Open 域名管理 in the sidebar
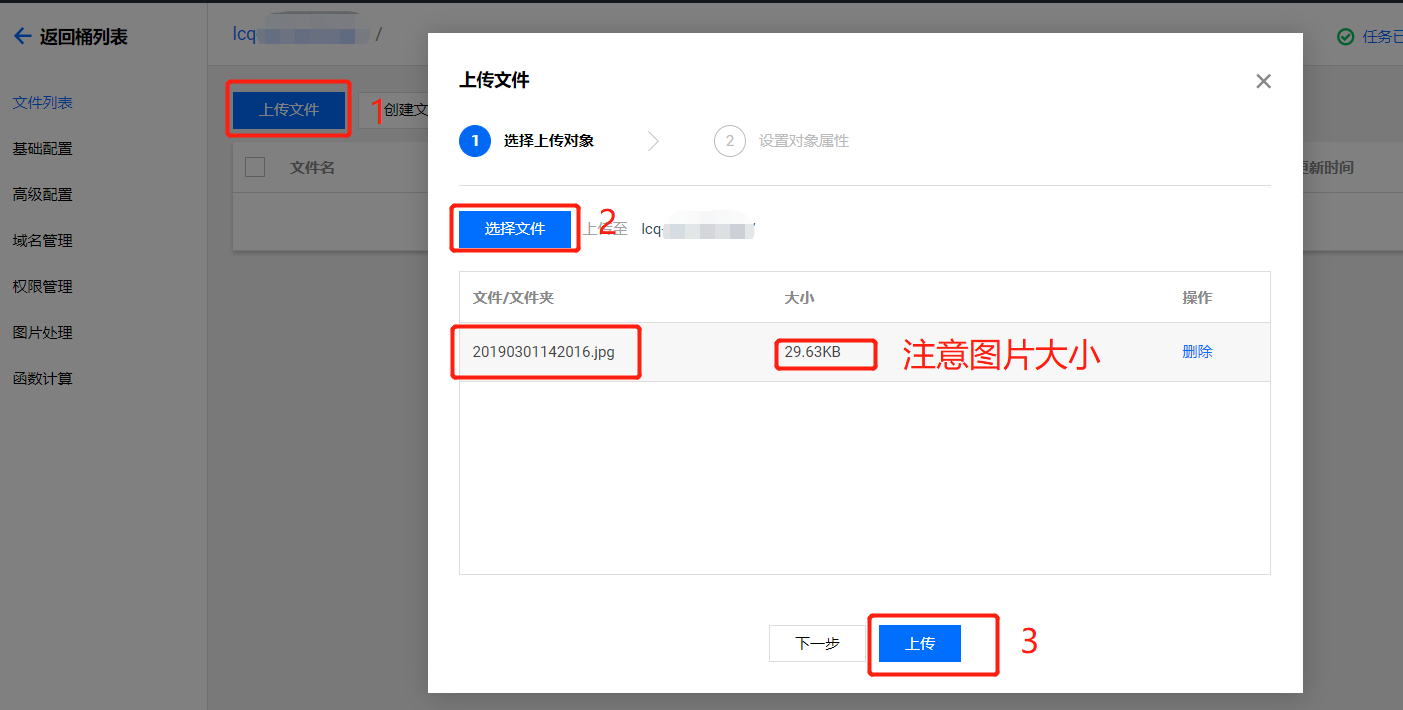 tap(40, 240)
